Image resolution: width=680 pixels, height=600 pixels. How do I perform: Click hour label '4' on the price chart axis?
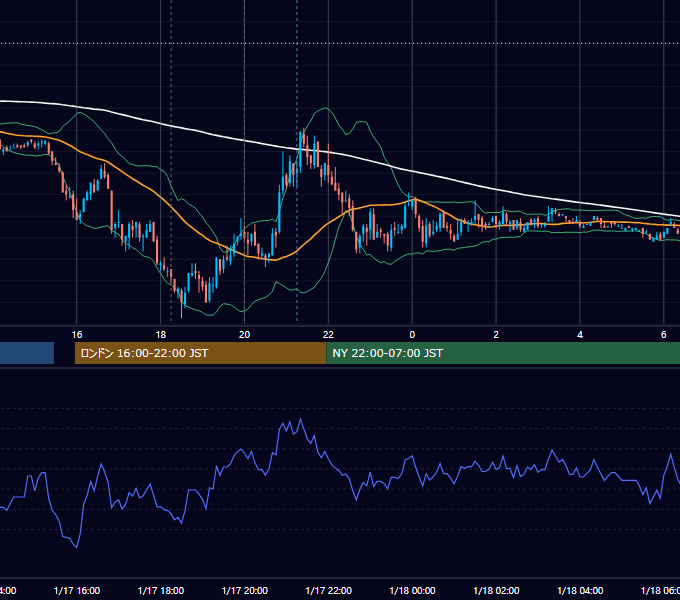click(x=580, y=335)
